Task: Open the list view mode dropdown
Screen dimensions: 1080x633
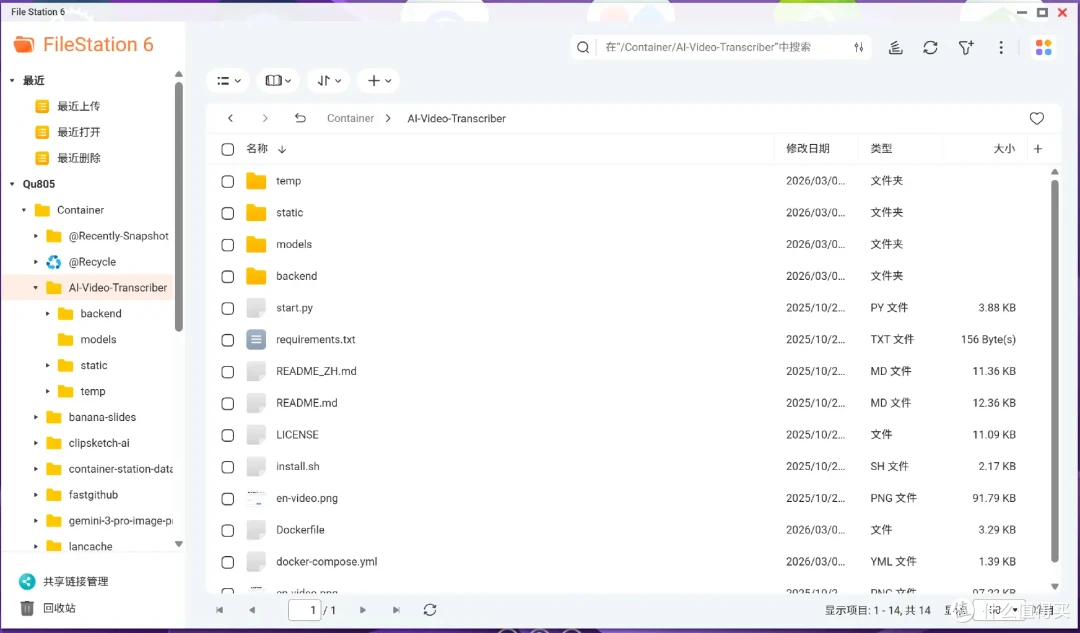Action: [x=228, y=81]
